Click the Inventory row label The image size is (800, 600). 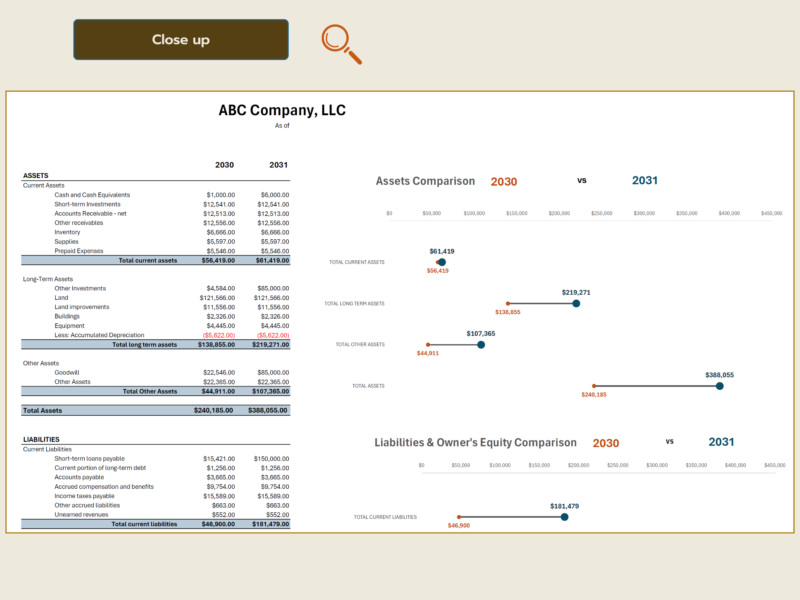coord(67,232)
